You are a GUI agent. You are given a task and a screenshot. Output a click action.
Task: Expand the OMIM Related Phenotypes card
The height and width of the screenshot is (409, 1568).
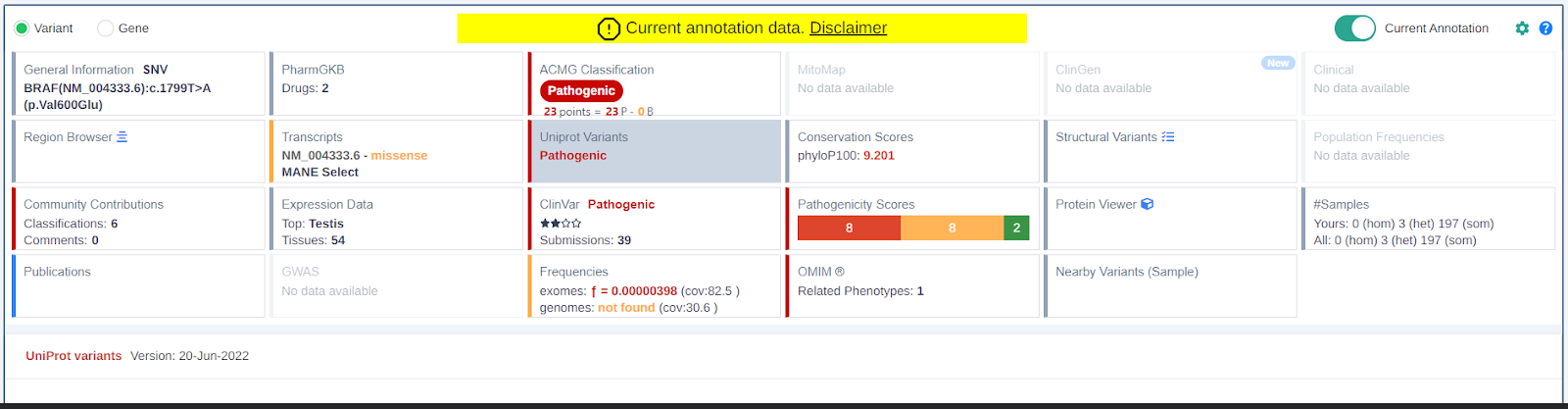(911, 285)
